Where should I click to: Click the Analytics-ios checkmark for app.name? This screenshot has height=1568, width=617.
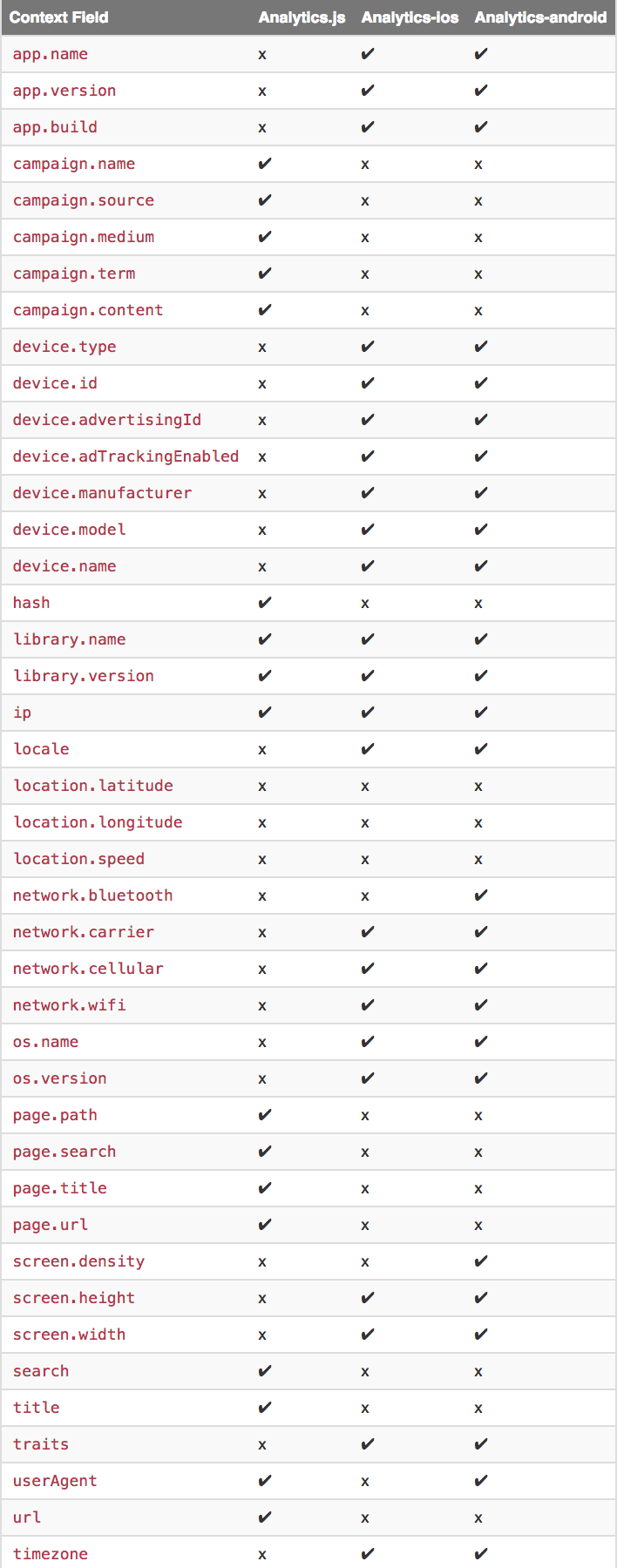point(368,54)
